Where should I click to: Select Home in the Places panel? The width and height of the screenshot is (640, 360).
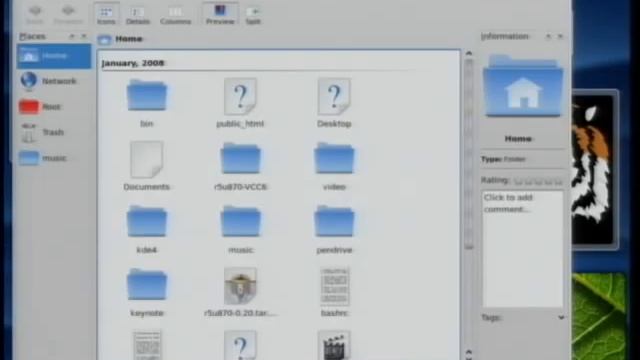[54, 56]
